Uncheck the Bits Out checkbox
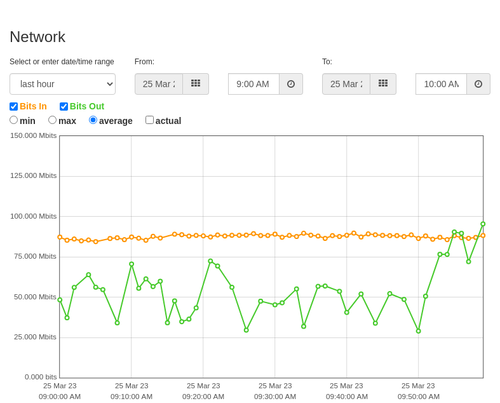 [x=64, y=106]
